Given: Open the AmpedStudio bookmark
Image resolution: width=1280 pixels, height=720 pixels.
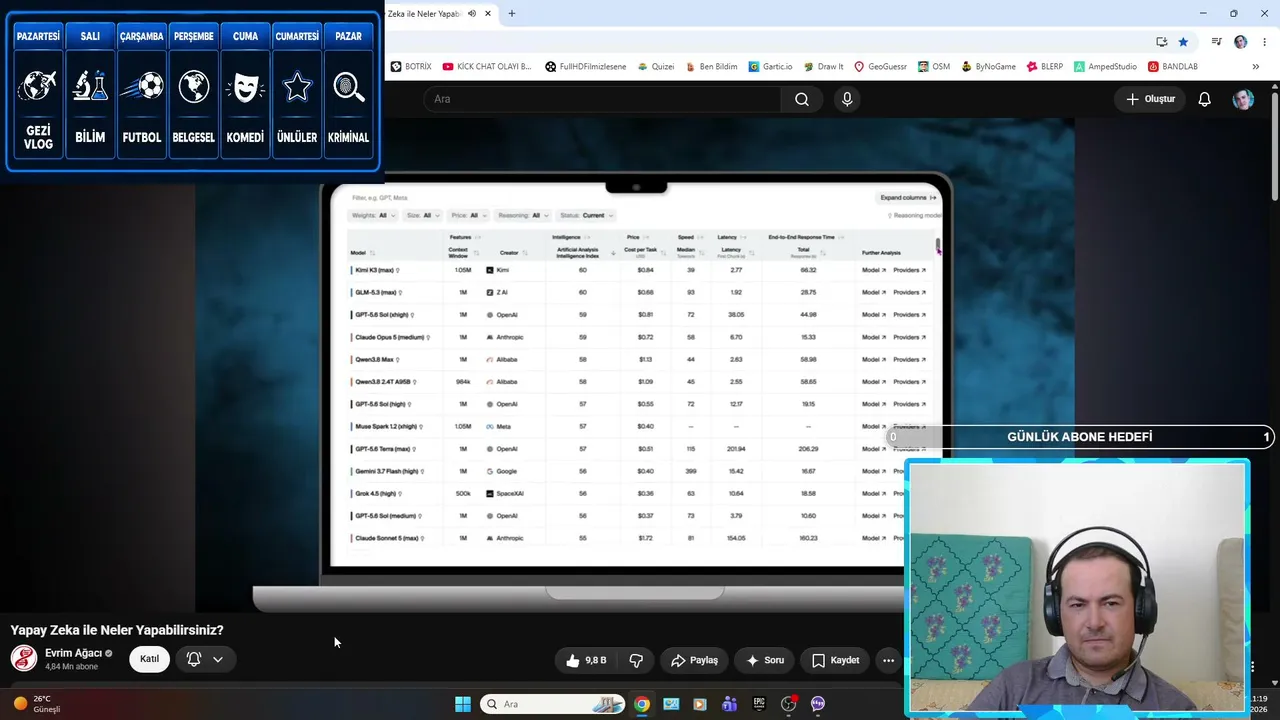Looking at the screenshot, I should click(1105, 67).
